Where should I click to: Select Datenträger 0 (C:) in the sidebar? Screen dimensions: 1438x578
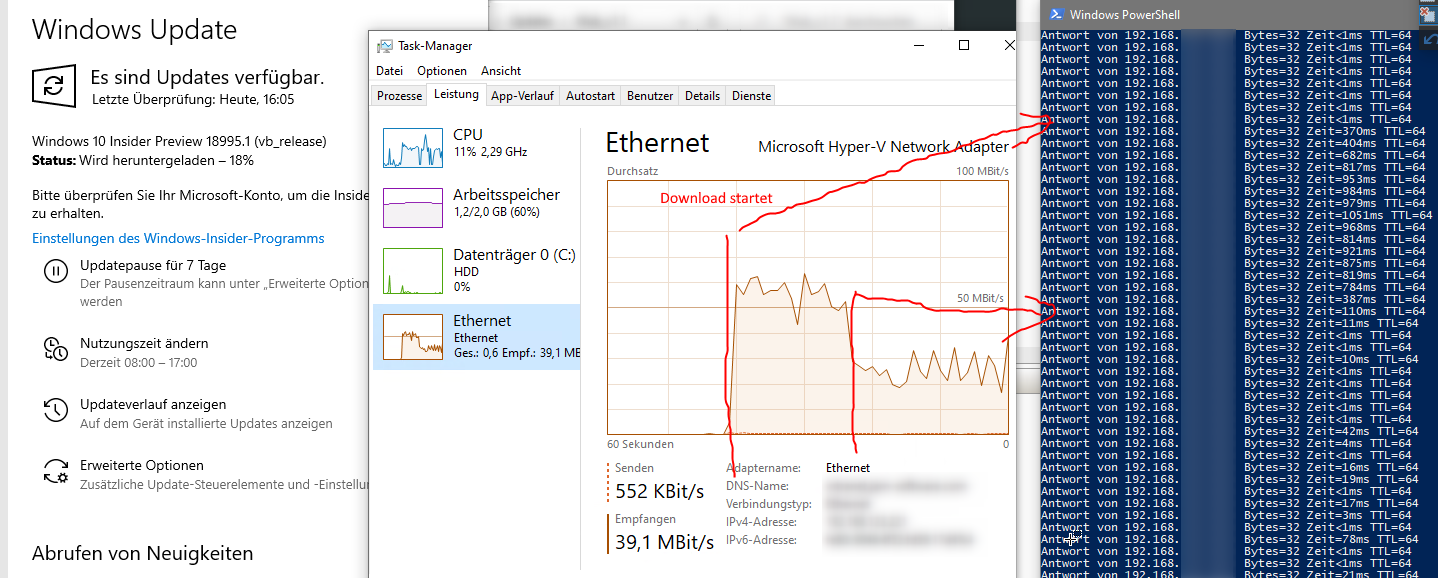click(x=476, y=270)
